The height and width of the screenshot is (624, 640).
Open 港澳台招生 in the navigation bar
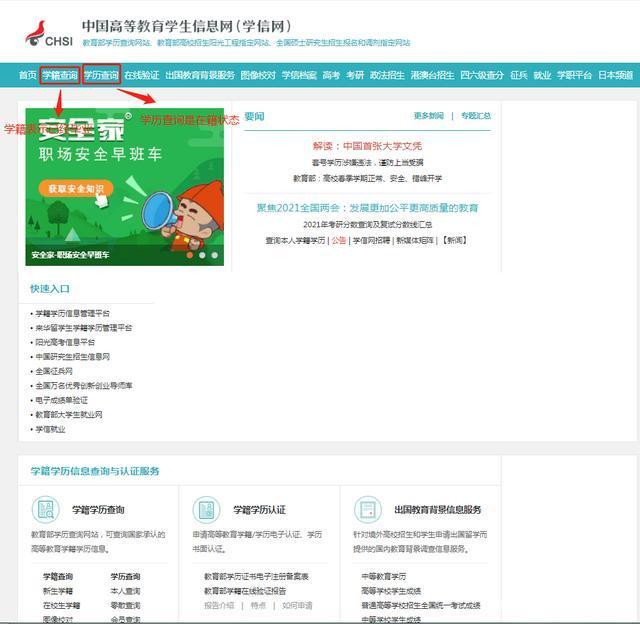coord(433,75)
